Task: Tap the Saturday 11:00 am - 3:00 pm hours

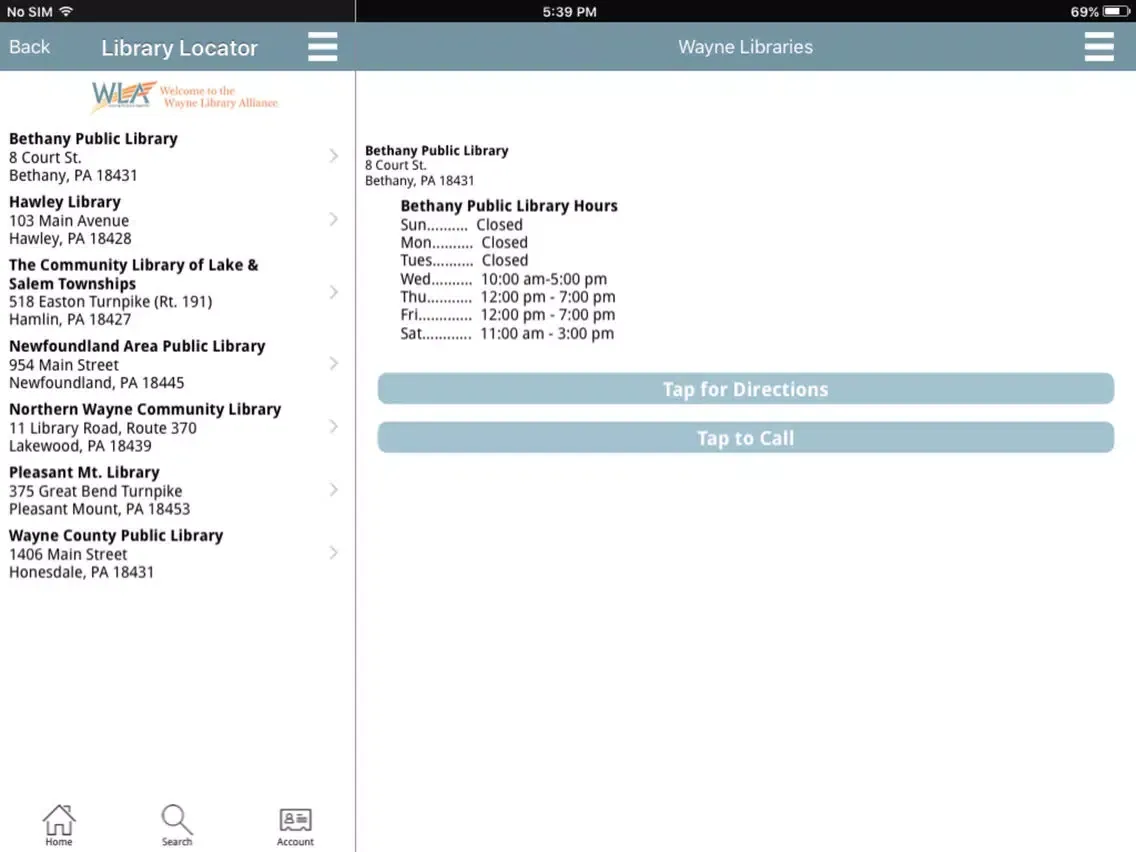Action: 507,333
